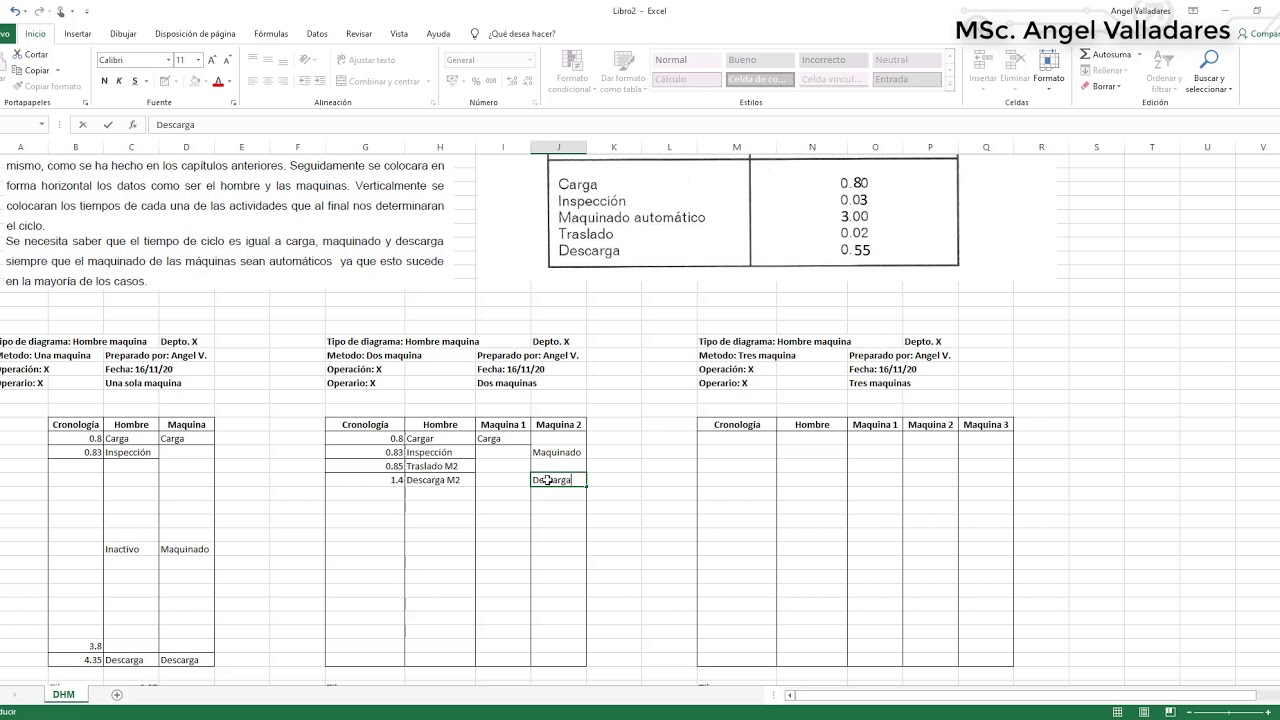Toggle Negrita (N) bold formatting

104,81
